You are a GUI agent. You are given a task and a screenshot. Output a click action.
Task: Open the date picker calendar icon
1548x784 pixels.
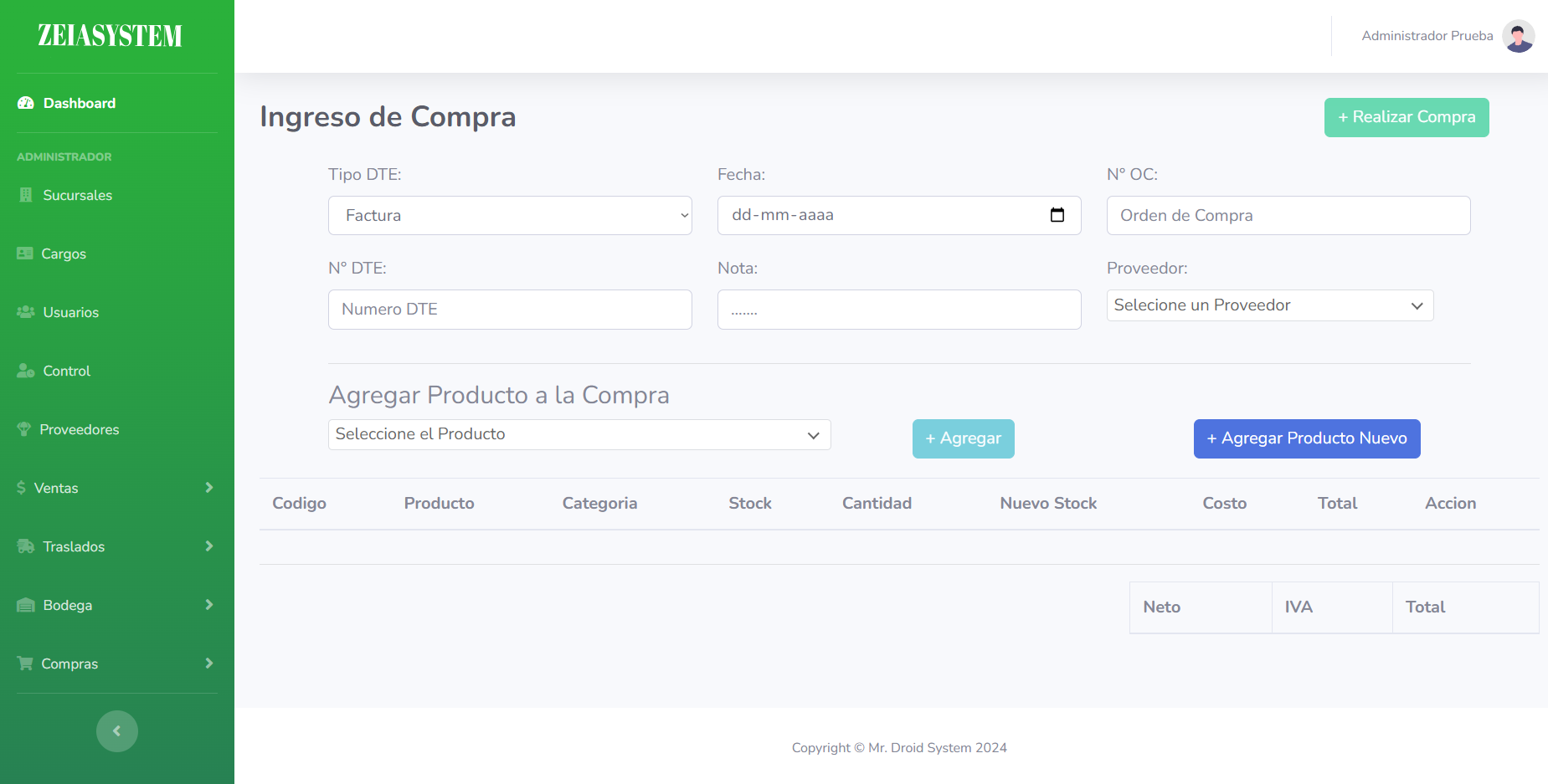[1057, 215]
